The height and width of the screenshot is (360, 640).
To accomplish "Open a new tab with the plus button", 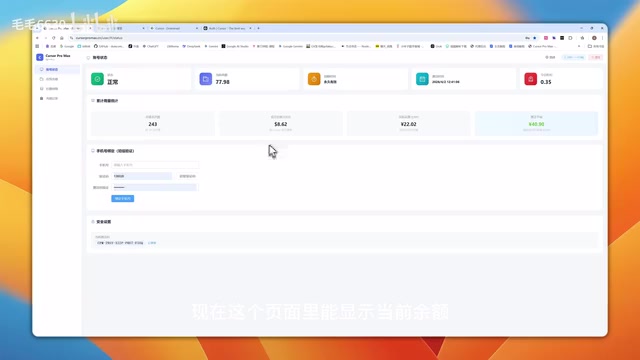I will pos(258,28).
